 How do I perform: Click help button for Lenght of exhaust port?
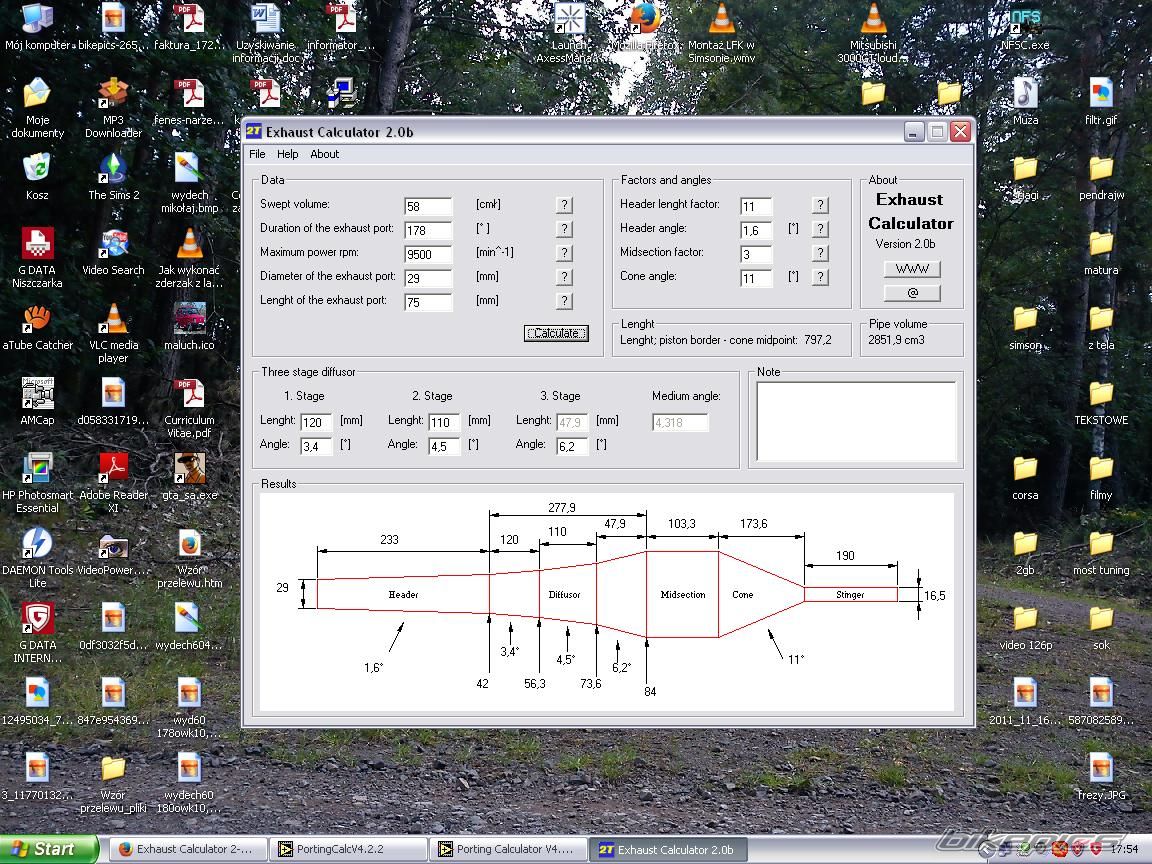(564, 300)
